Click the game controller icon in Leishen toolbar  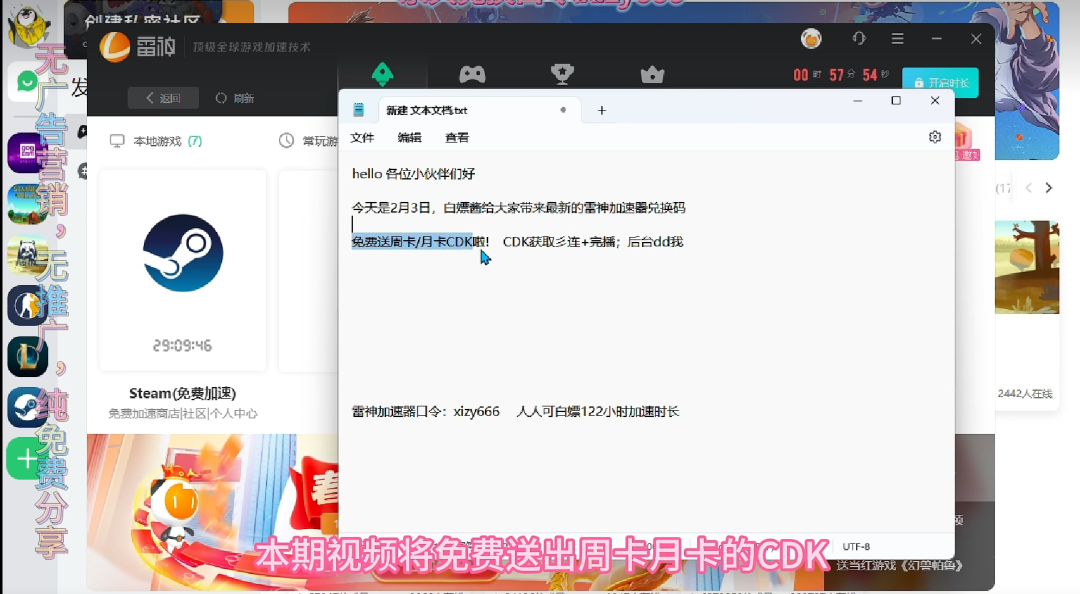click(472, 74)
